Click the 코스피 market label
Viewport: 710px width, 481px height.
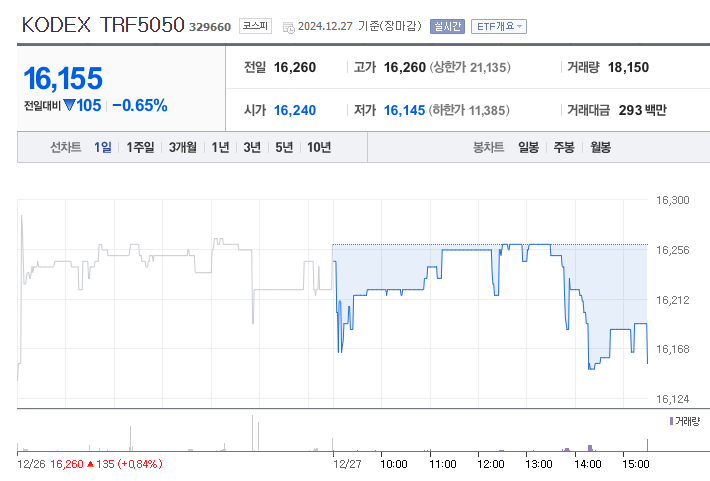click(x=255, y=26)
